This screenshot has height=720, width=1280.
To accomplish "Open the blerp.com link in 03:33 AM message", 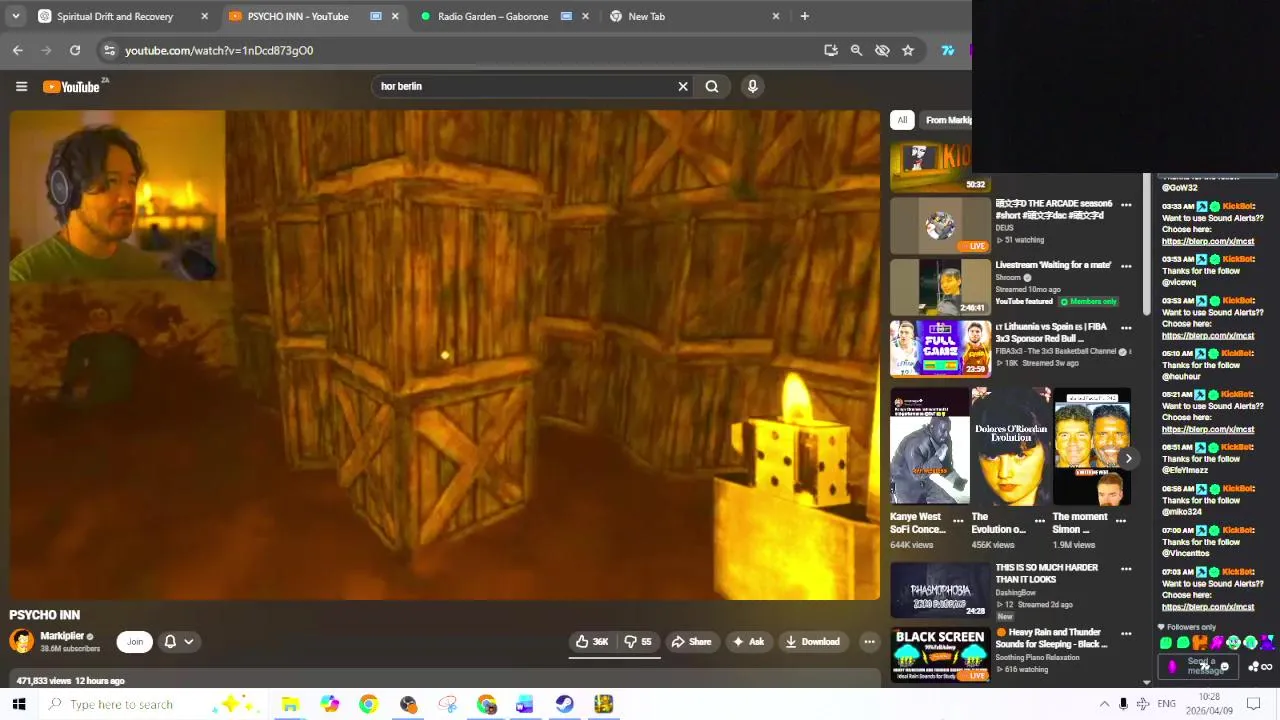I will [x=1207, y=241].
